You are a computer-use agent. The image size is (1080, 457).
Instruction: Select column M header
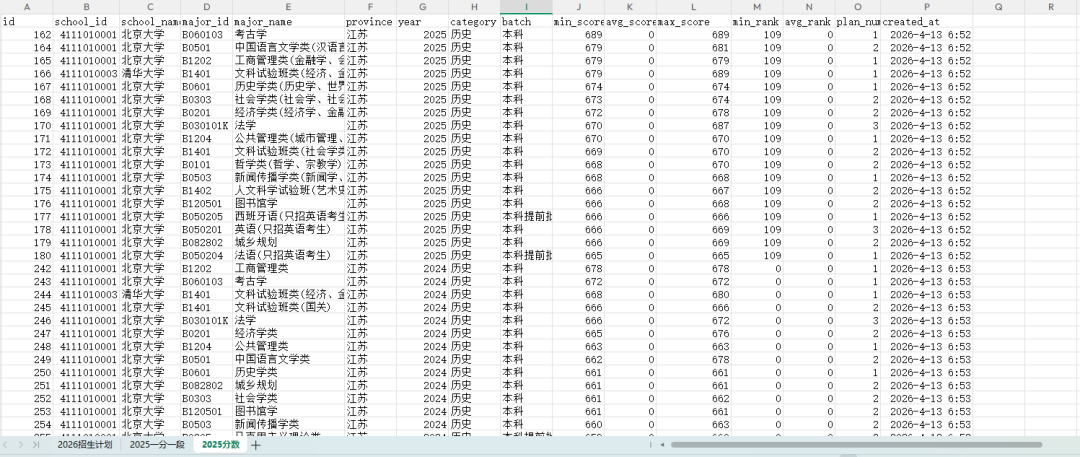tap(757, 7)
